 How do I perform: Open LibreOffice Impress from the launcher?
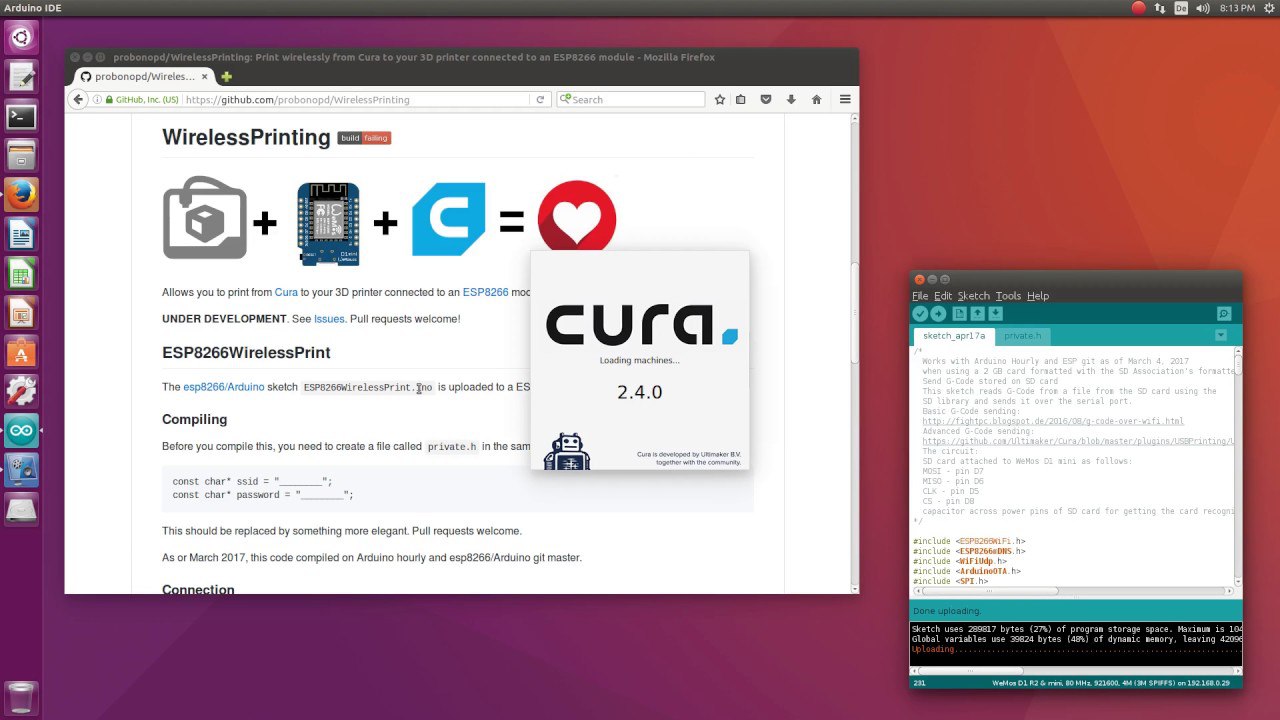point(22,313)
